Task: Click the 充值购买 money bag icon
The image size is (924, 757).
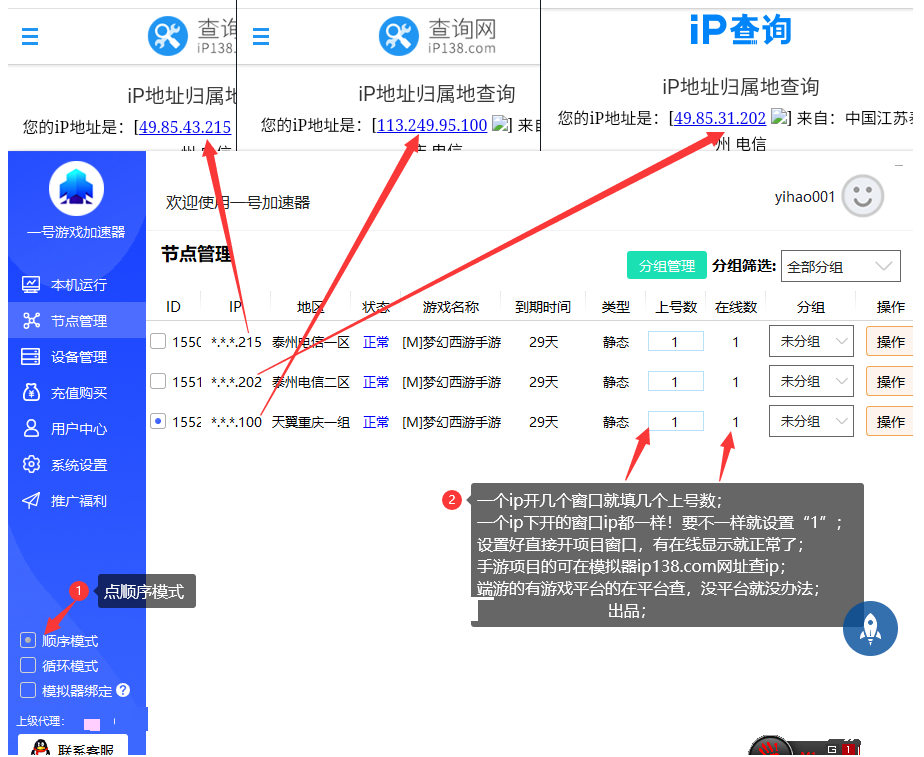Action: point(31,392)
